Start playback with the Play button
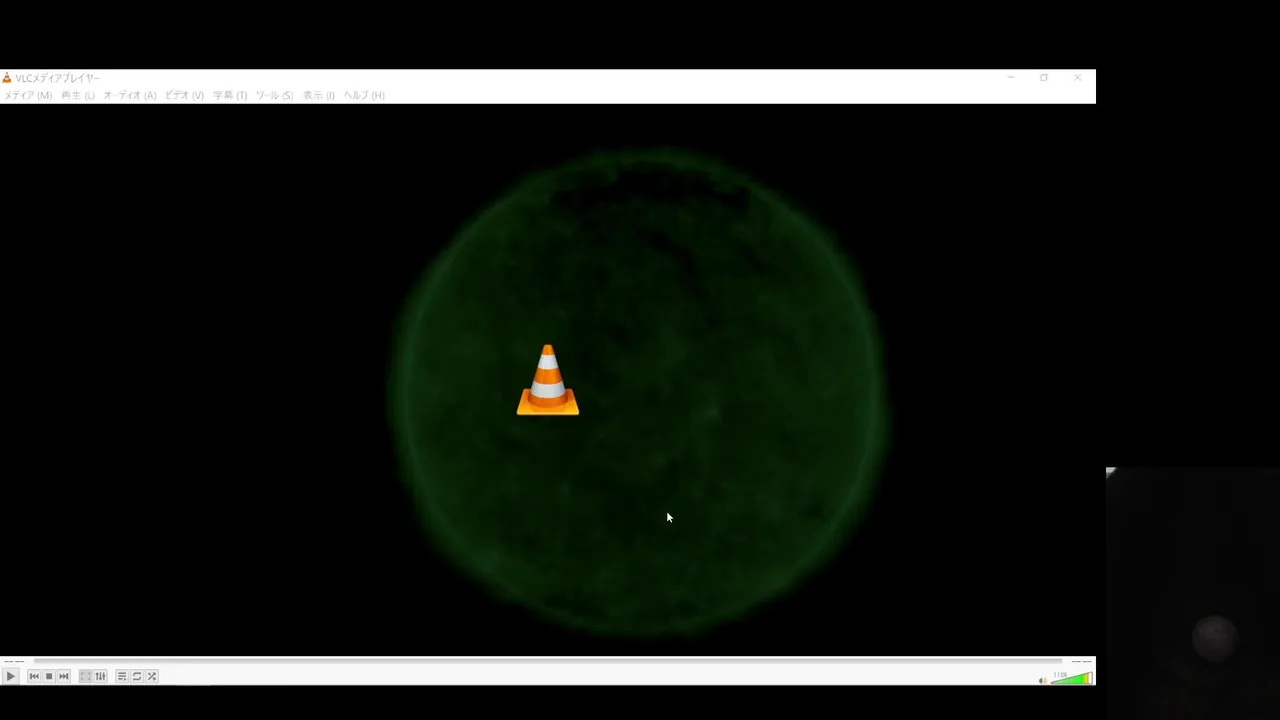 pyautogui.click(x=10, y=677)
